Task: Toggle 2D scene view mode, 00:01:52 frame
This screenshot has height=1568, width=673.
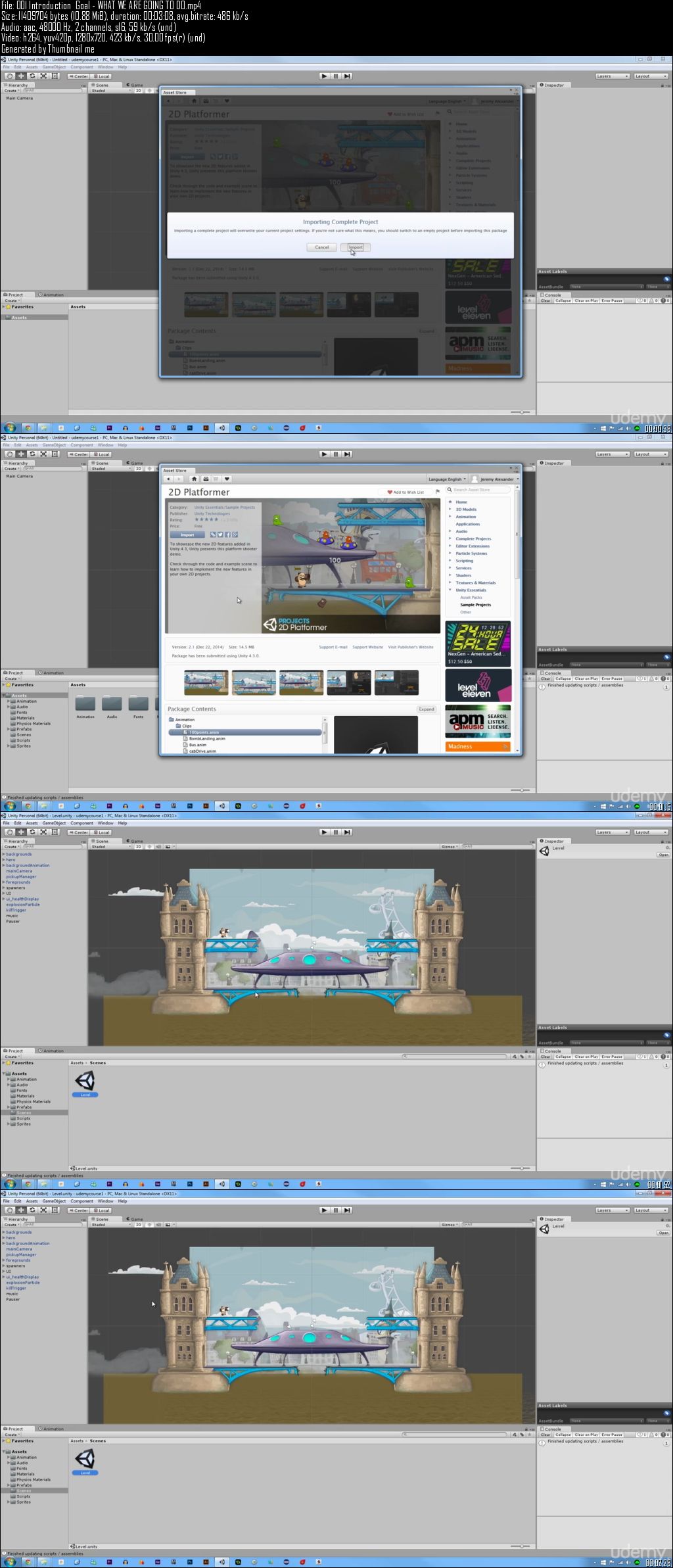Action: click(x=139, y=847)
